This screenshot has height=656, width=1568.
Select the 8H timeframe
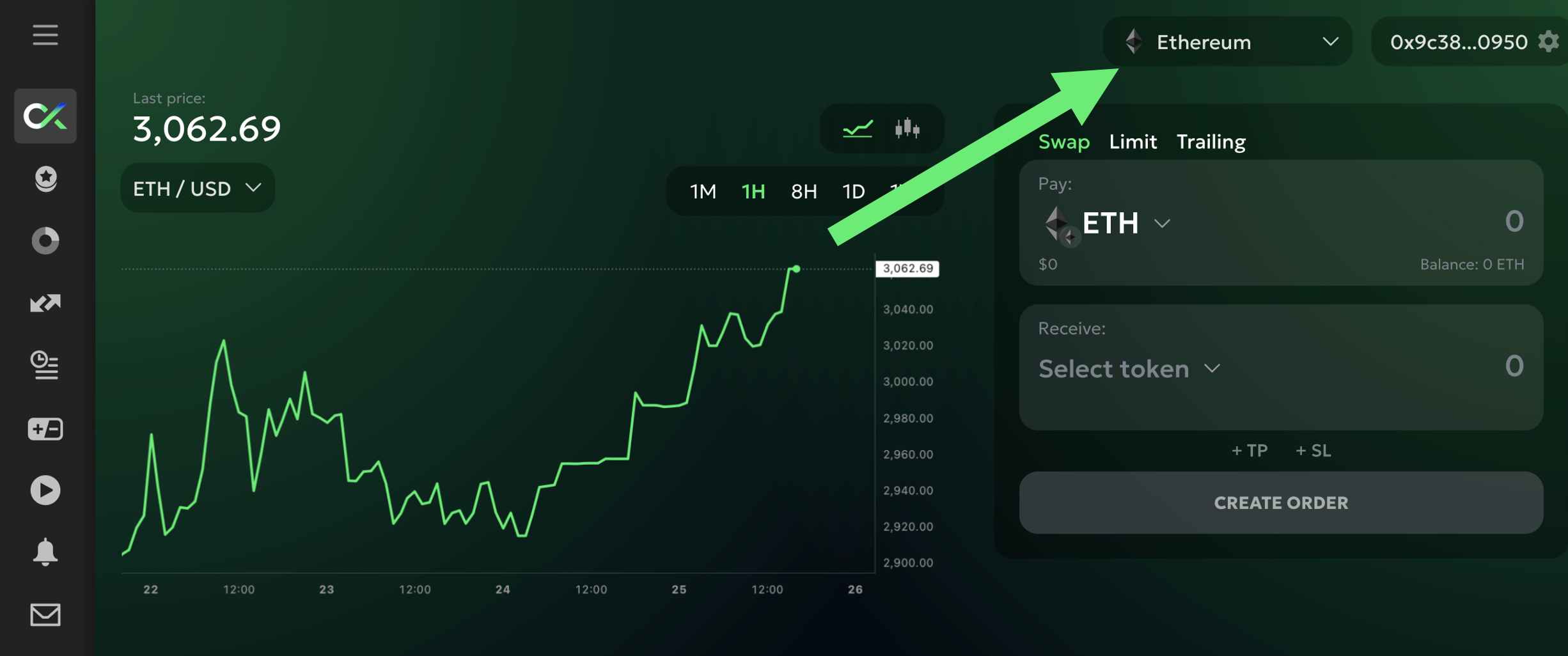(x=804, y=191)
